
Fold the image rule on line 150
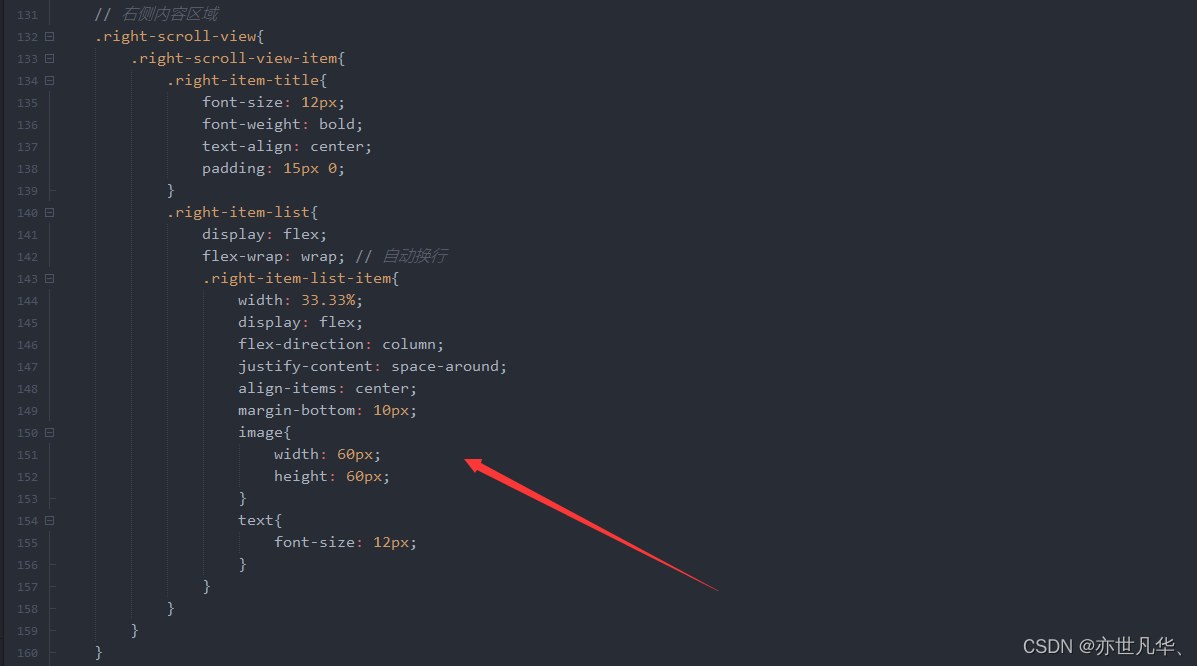pyautogui.click(x=50, y=432)
